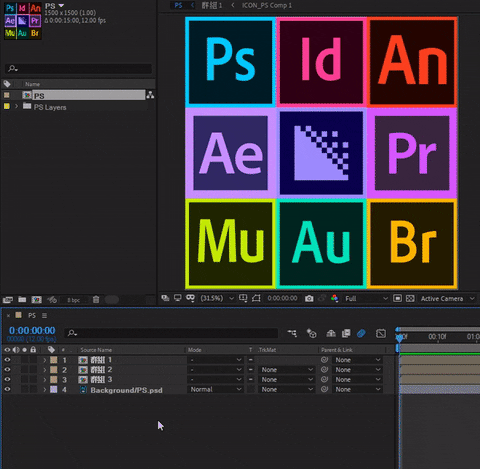This screenshot has height=469, width=480.
Task: Click the current time indicator in timeline
Action: coord(399,338)
